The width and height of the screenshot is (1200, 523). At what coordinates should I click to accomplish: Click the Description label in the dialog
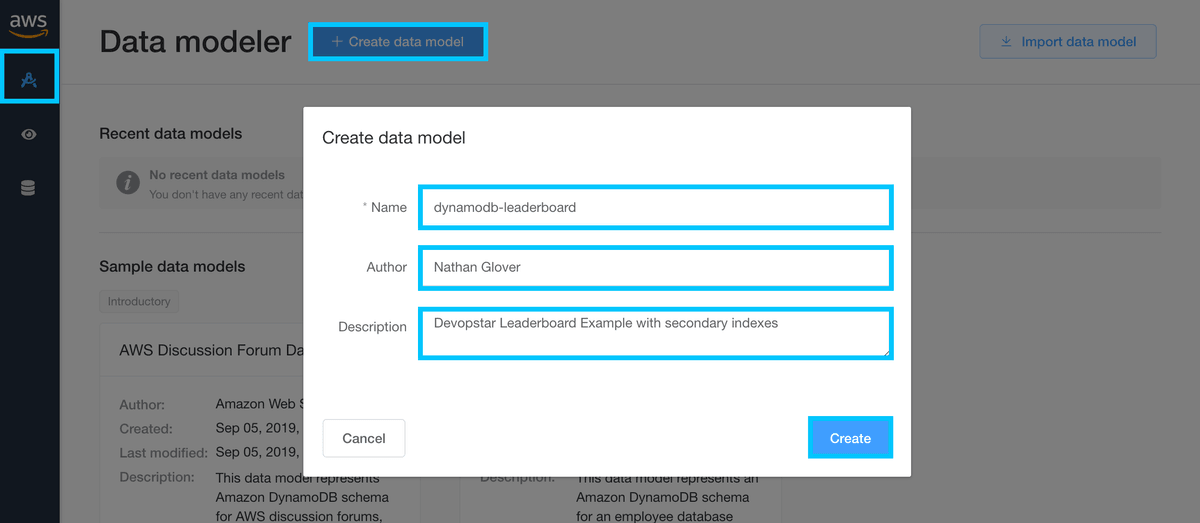pos(372,327)
